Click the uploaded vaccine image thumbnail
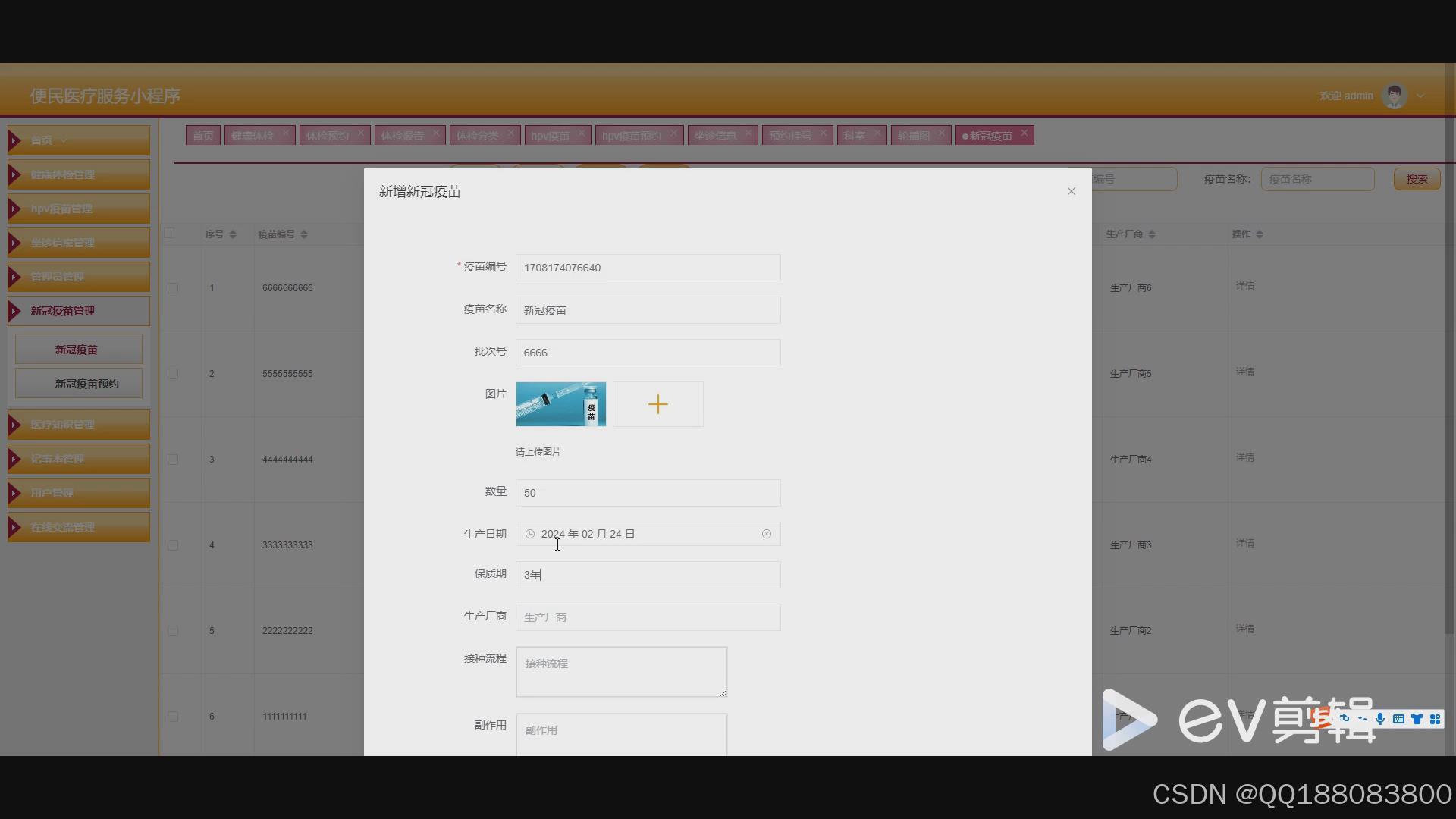This screenshot has height=819, width=1456. [560, 404]
